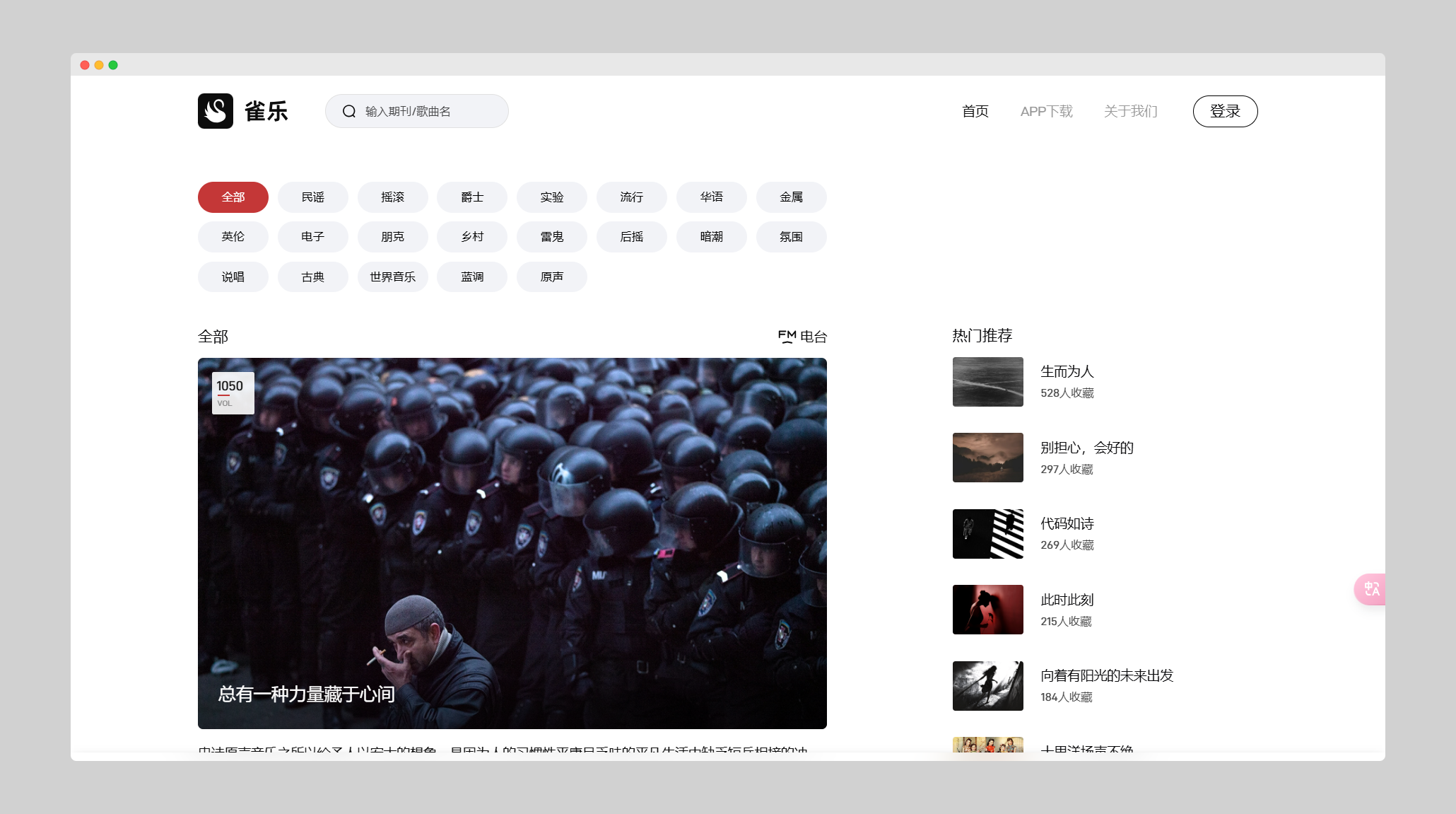Select the 电子 genre tag

pyautogui.click(x=313, y=237)
